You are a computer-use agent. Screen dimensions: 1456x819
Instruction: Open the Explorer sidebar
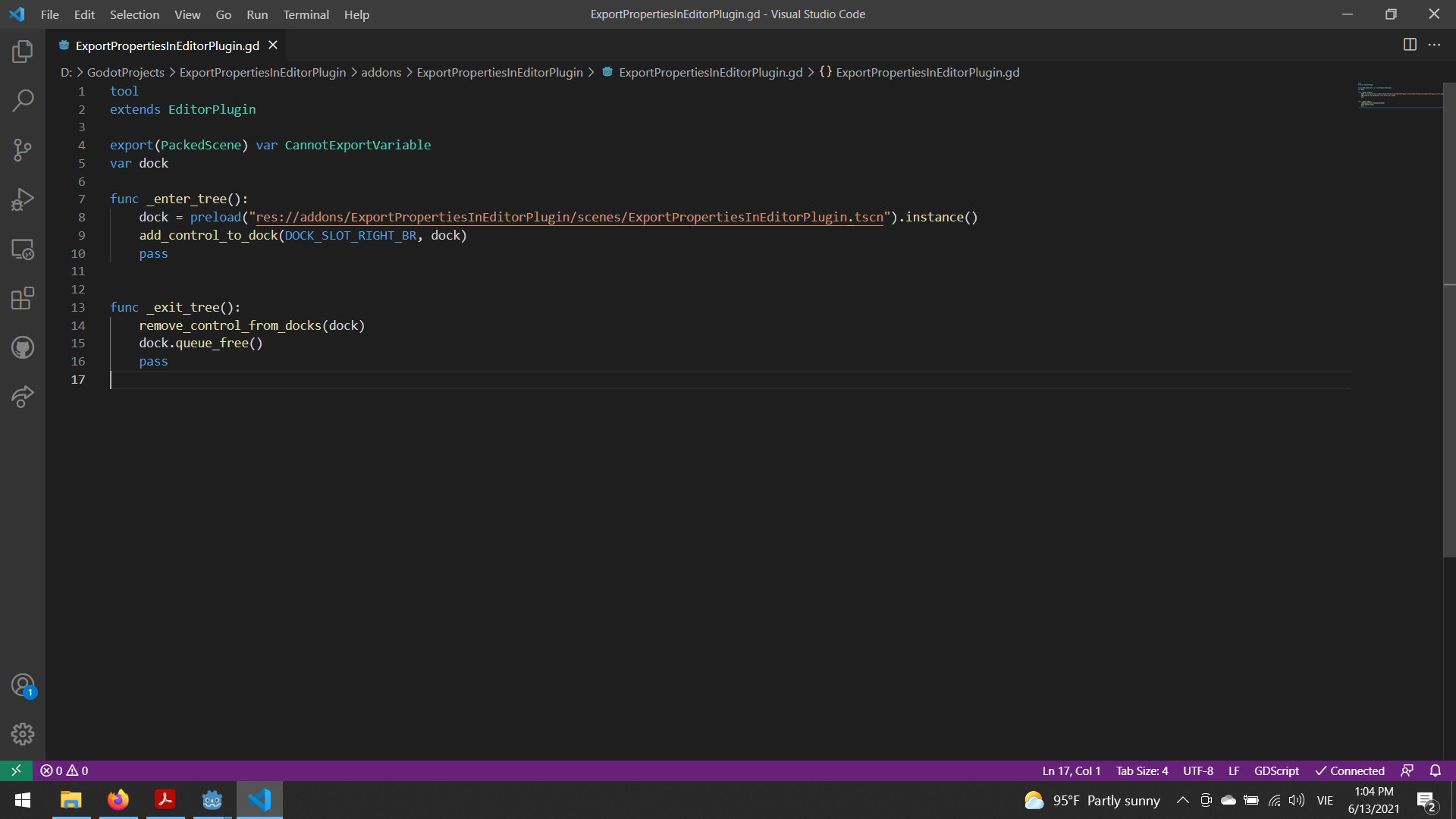click(23, 52)
